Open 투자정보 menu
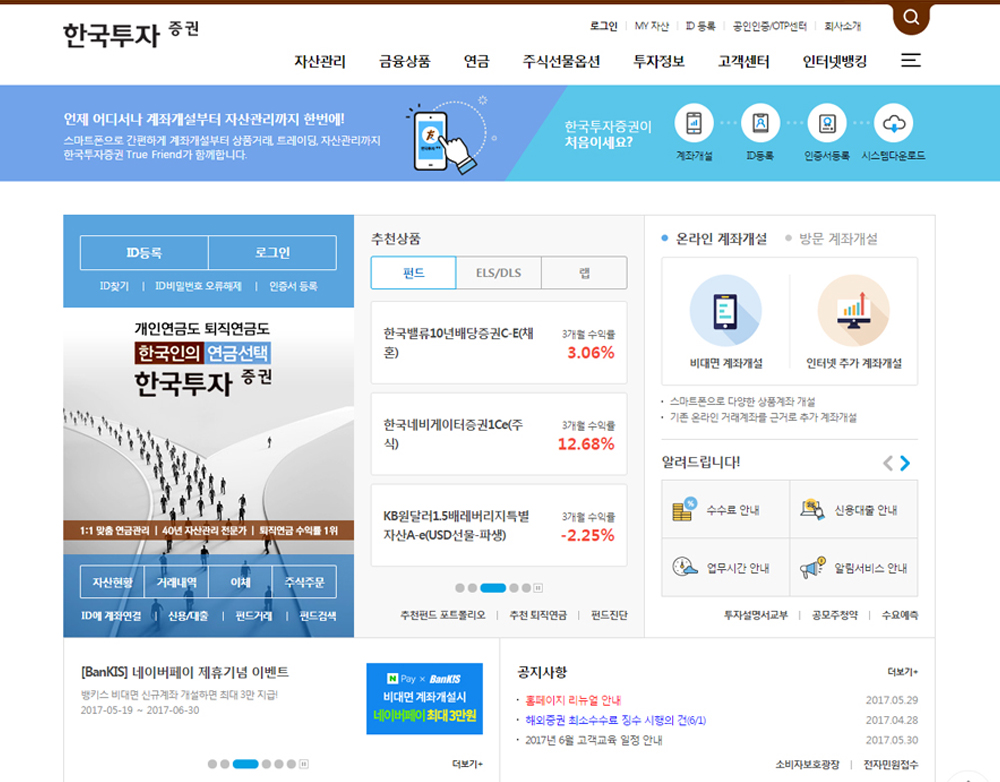Screen dimensions: 1000x782 (x=659, y=61)
